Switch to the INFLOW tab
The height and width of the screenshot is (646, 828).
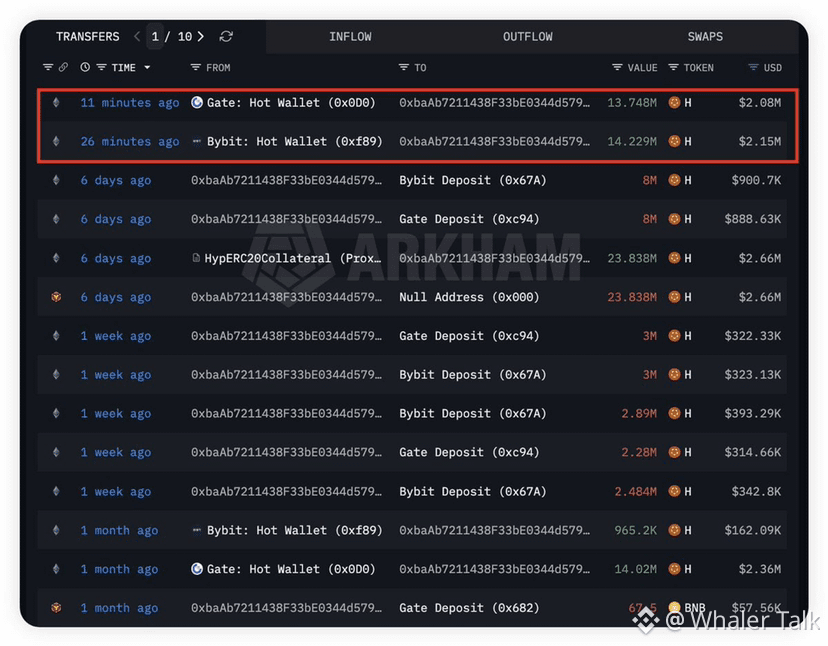350,36
